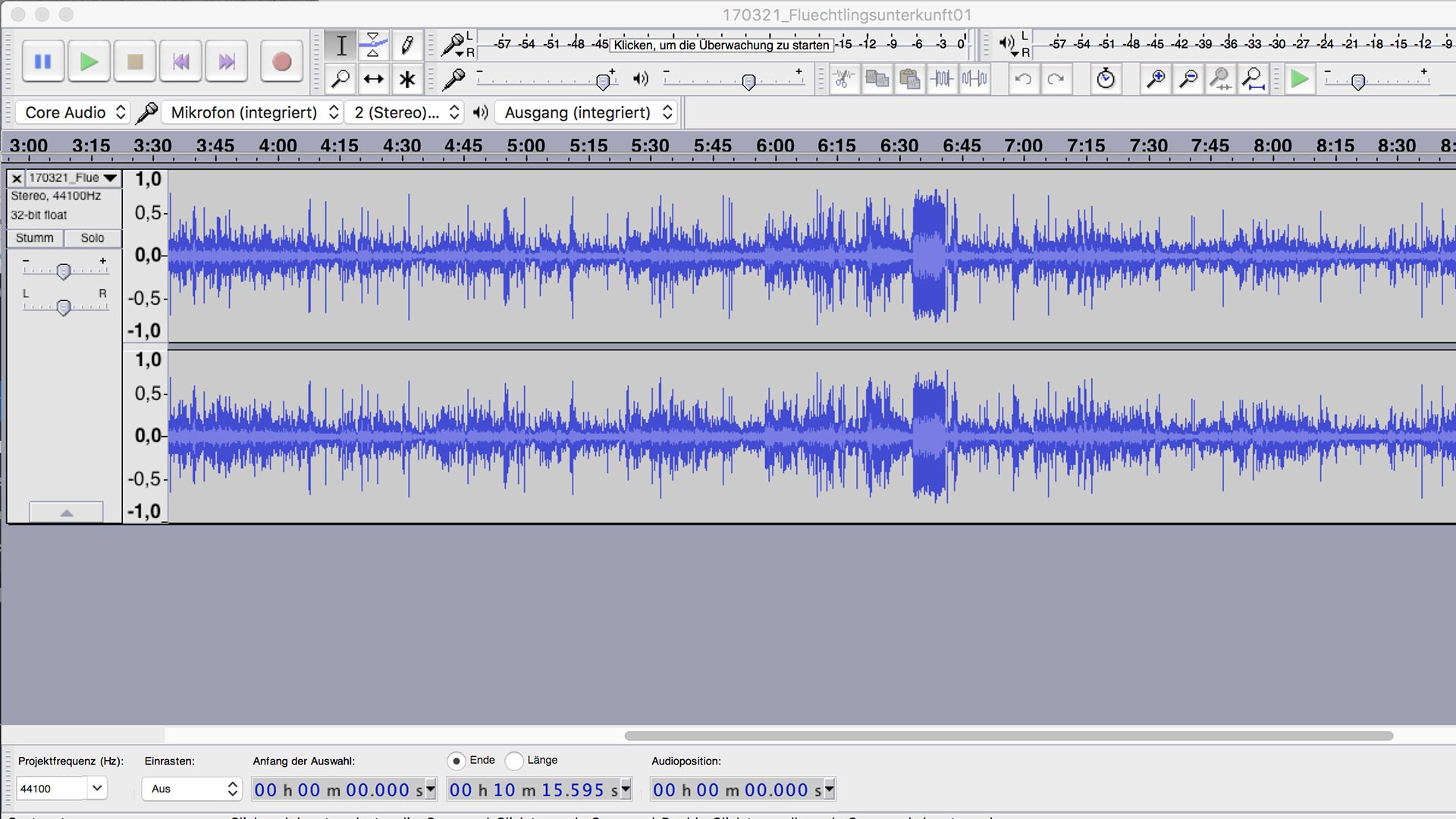Select the Multi-Tool asterisk icon

[406, 79]
